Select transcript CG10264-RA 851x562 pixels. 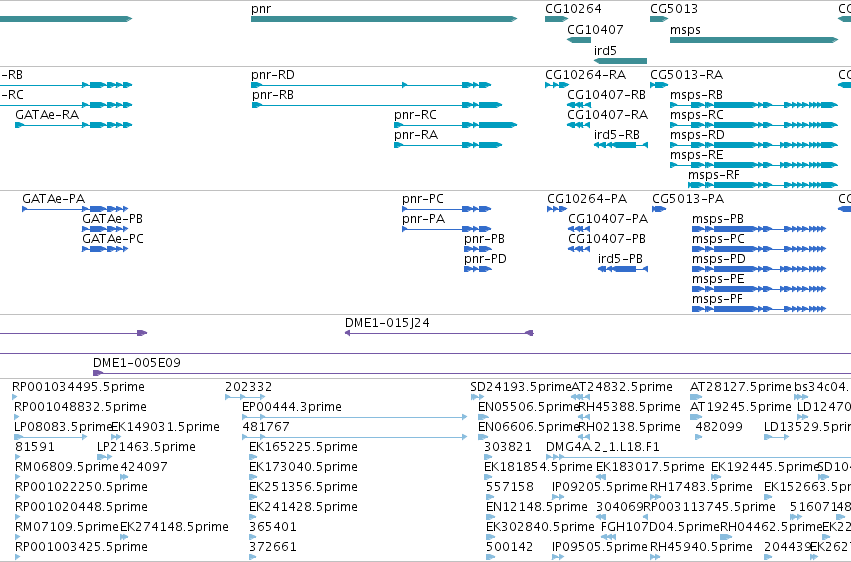point(556,85)
